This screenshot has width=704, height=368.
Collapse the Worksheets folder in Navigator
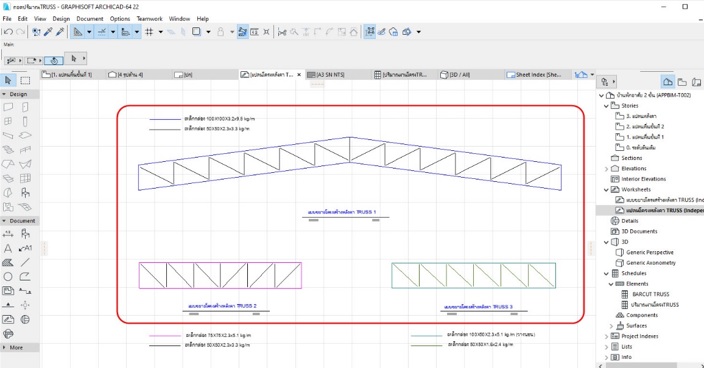[606, 190]
